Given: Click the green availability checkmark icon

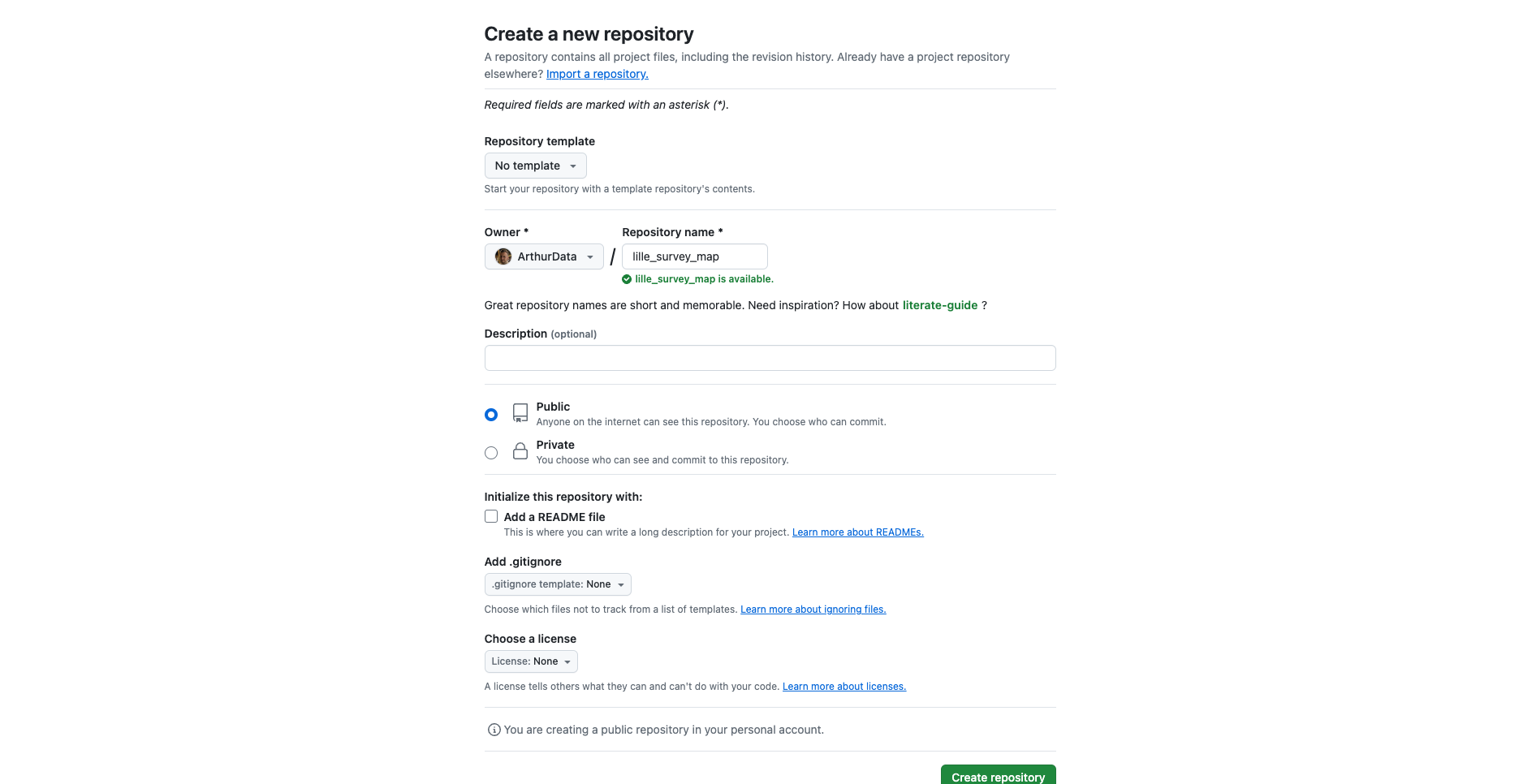Looking at the screenshot, I should pos(627,279).
